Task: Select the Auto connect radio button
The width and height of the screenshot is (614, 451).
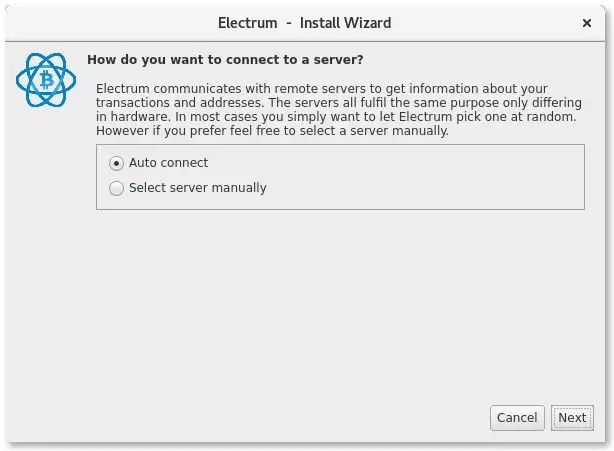Action: click(x=117, y=163)
